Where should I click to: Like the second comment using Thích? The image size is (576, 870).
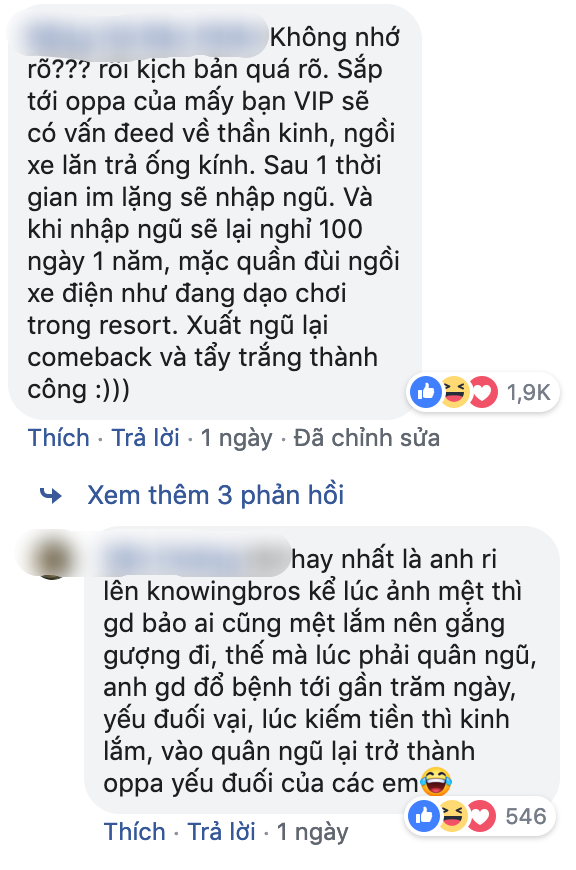(135, 832)
